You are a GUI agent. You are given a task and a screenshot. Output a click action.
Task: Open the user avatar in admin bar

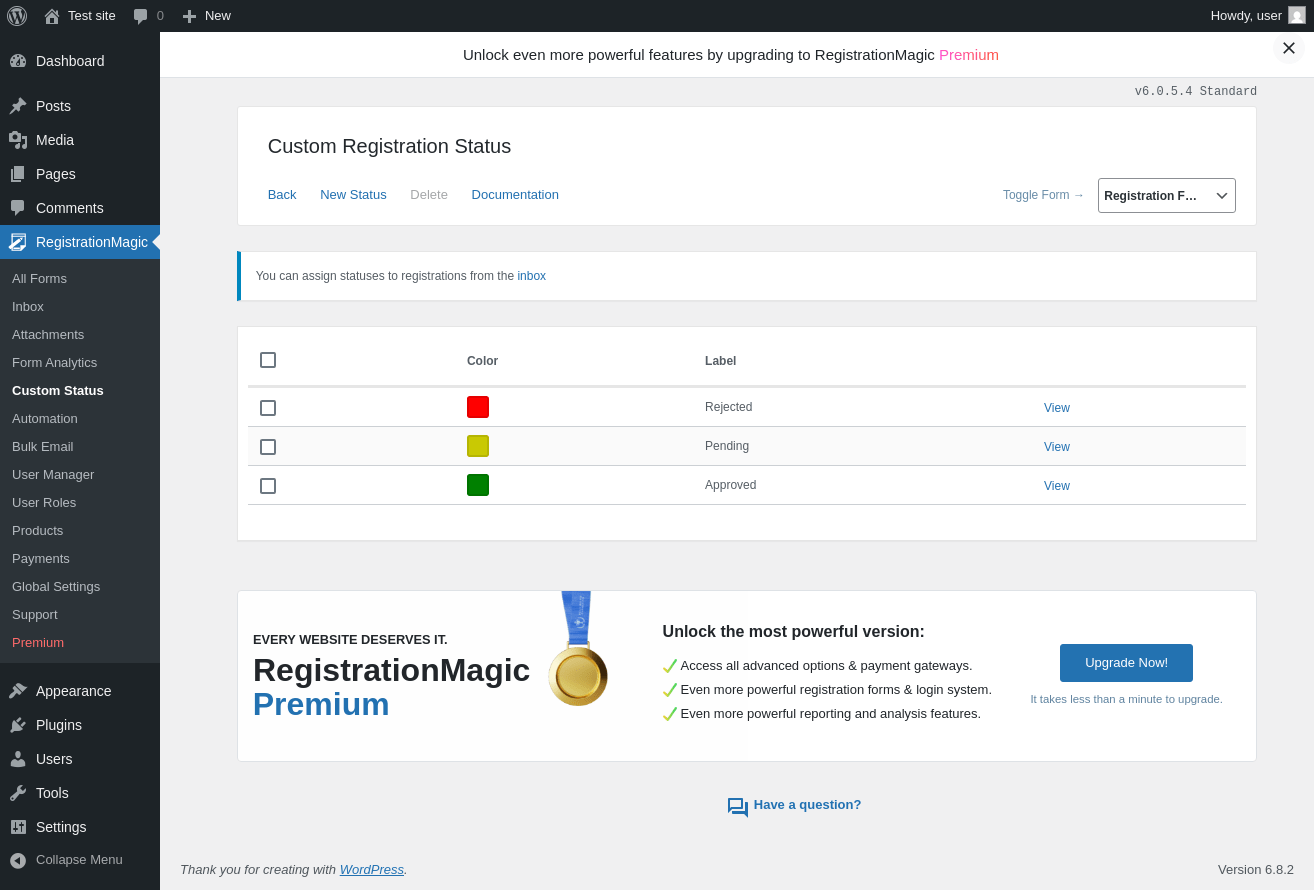(1297, 15)
